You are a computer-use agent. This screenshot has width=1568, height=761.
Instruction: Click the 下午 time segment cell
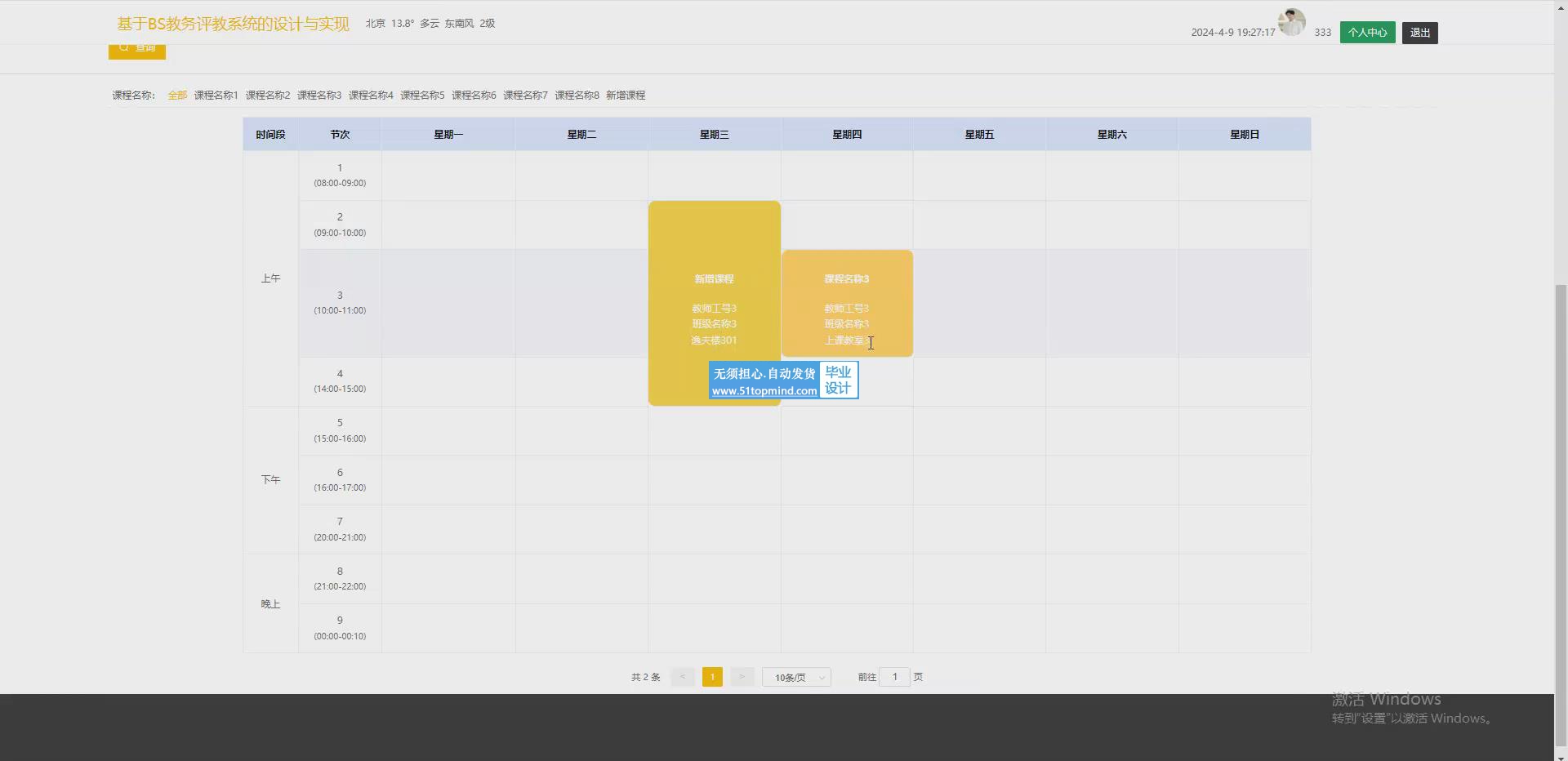[x=270, y=480]
